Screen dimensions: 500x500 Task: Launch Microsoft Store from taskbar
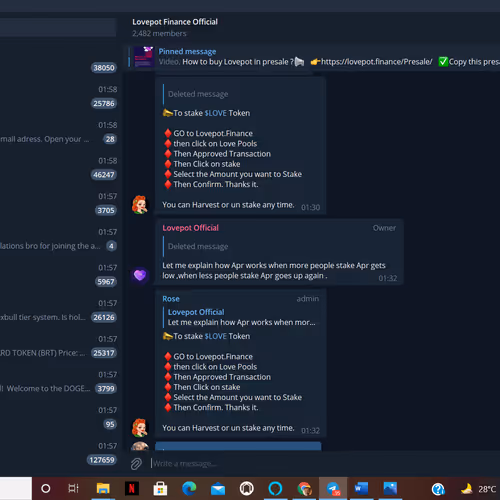click(160, 489)
